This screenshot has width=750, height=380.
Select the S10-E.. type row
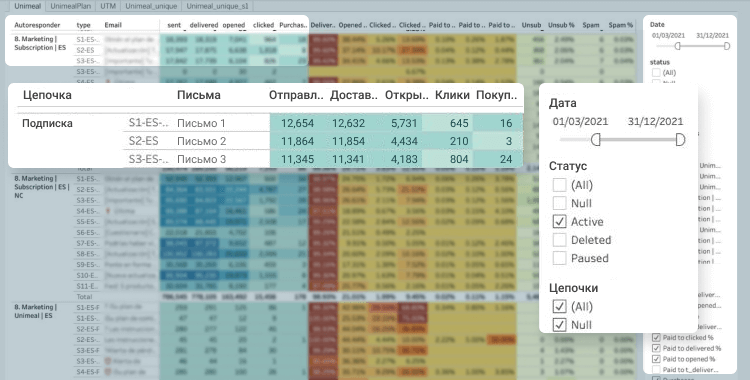click(87, 275)
